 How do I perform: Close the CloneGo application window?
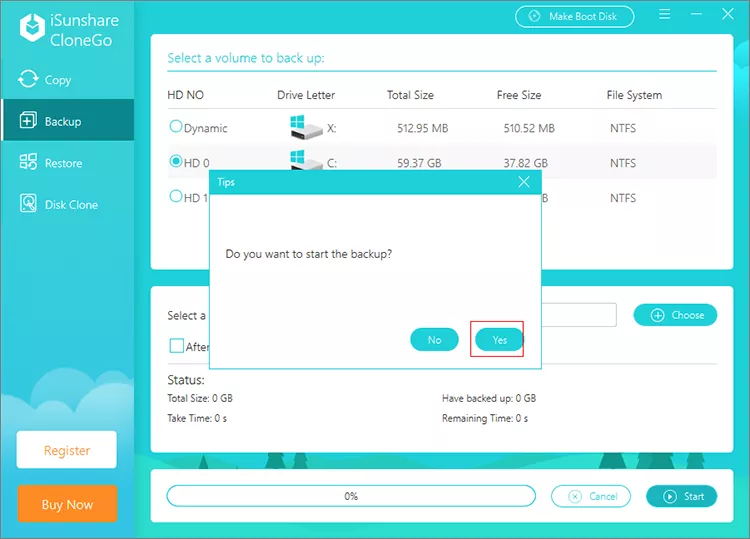tap(728, 14)
